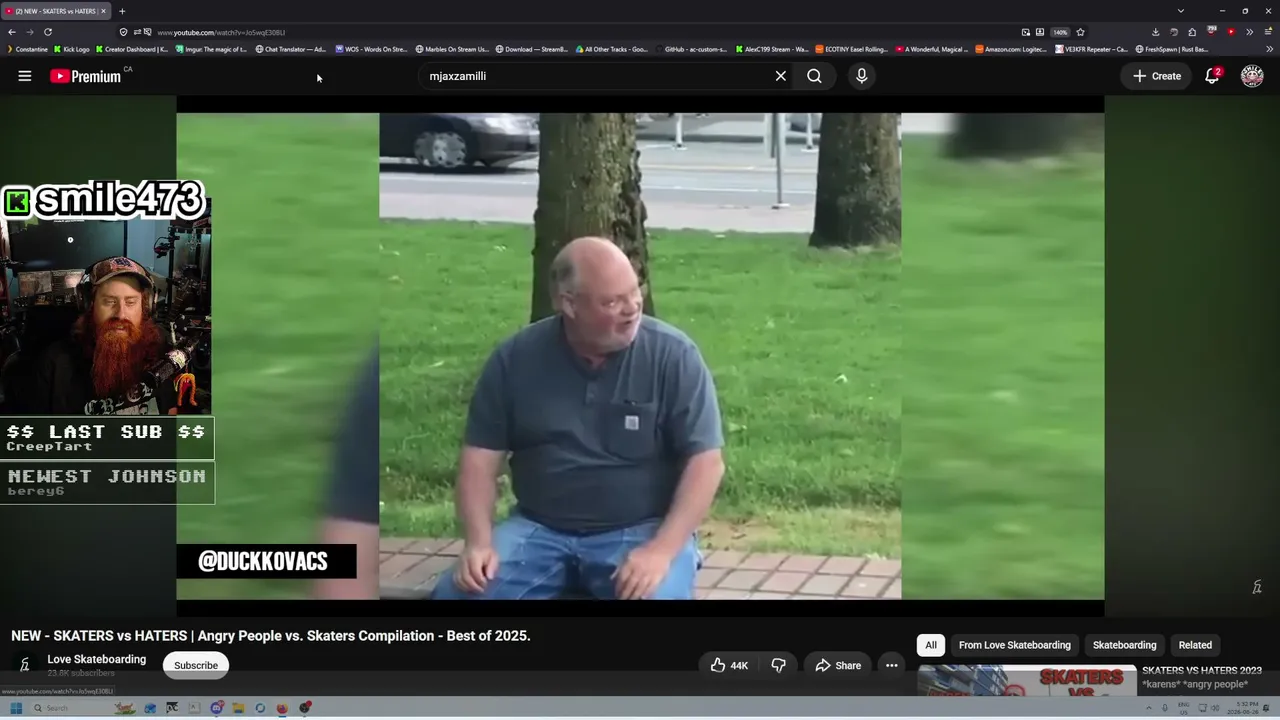The width and height of the screenshot is (1280, 720).
Task: Show more toolbar extensions chevrons
Action: click(1249, 32)
